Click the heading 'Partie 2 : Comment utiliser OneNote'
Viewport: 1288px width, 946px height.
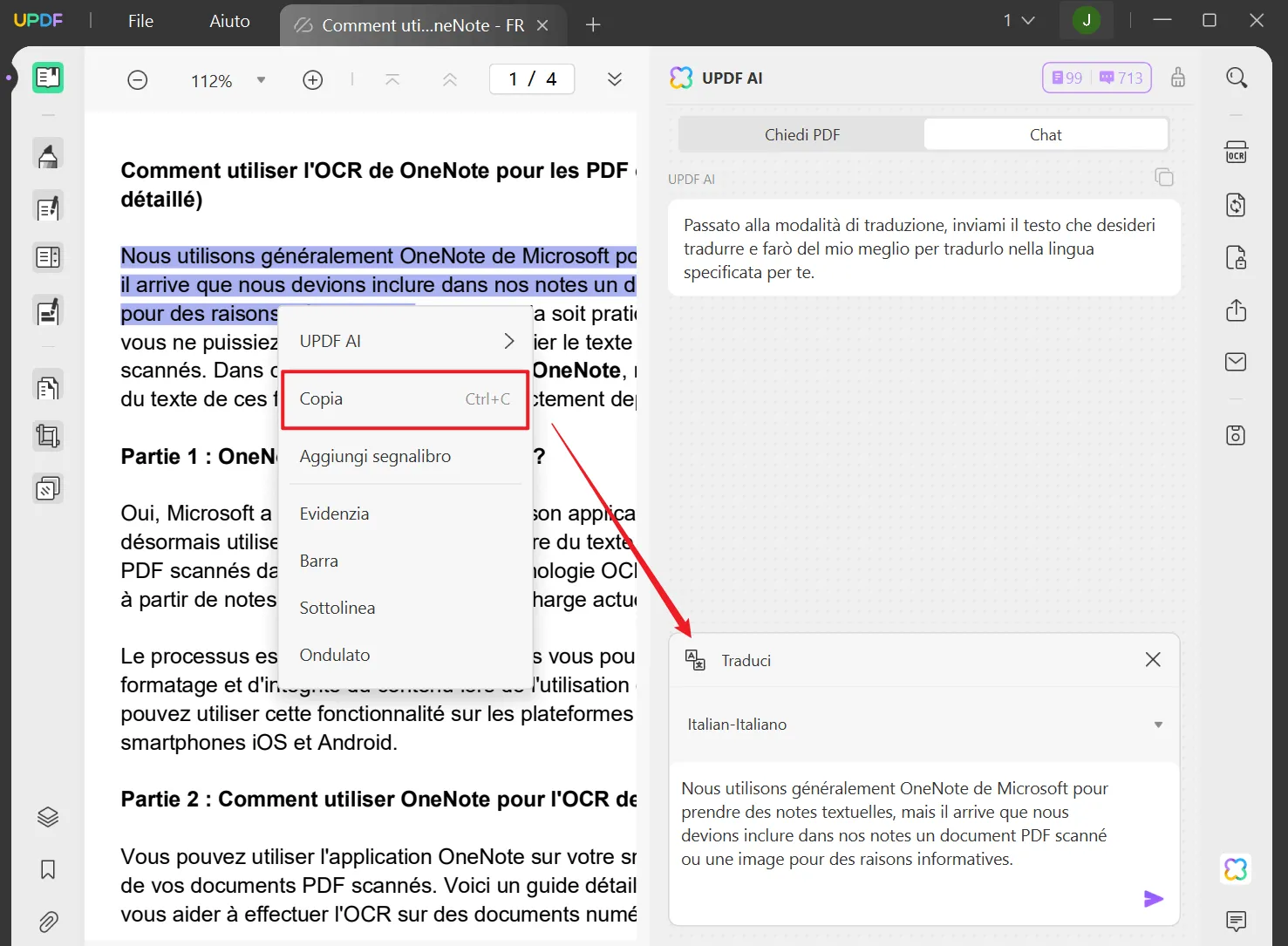coord(378,800)
